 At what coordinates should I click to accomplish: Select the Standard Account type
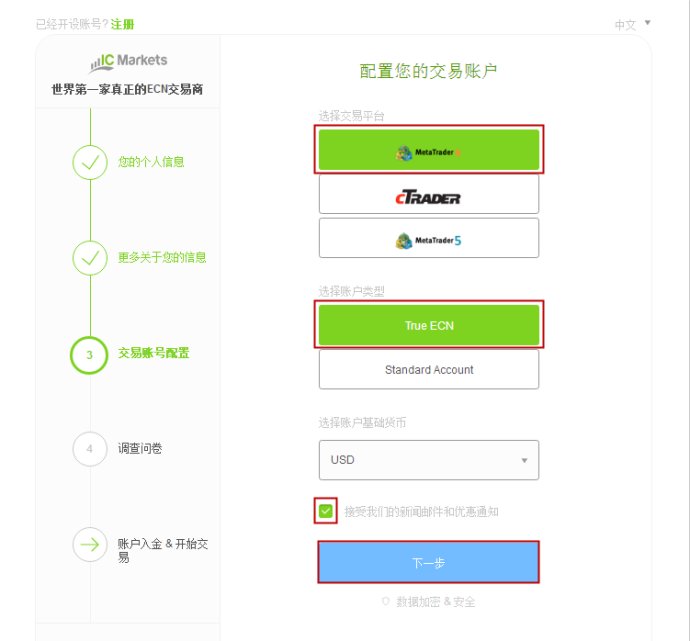tap(429, 369)
